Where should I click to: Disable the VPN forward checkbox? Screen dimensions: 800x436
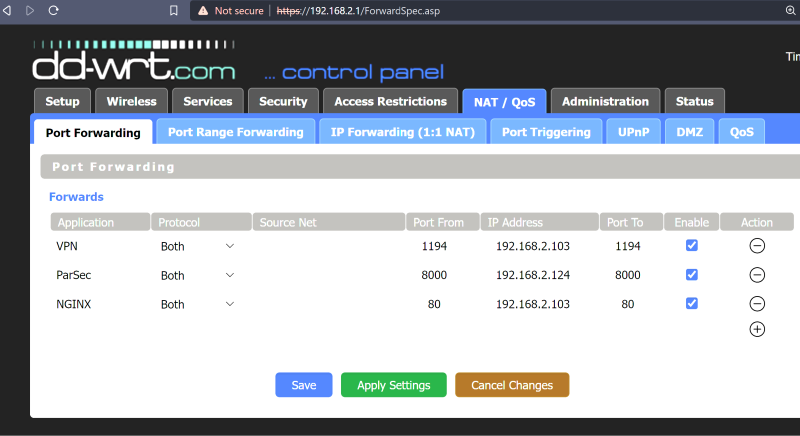point(691,246)
